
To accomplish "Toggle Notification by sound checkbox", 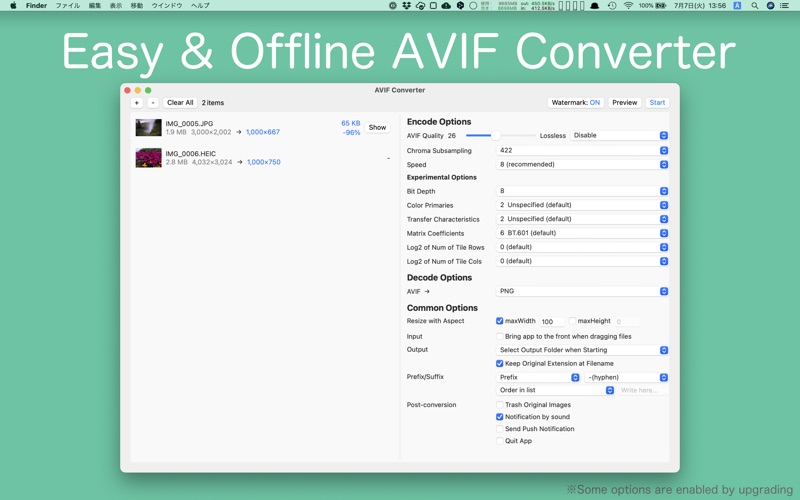I will tap(499, 417).
